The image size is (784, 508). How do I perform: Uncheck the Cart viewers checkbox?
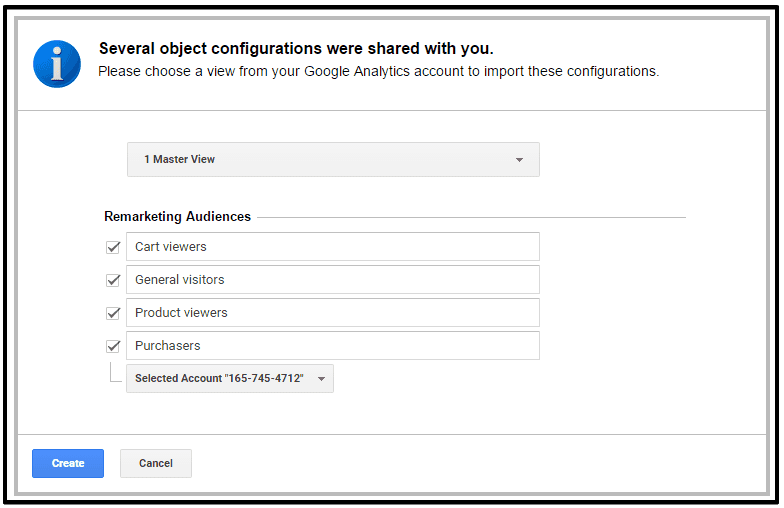click(113, 247)
